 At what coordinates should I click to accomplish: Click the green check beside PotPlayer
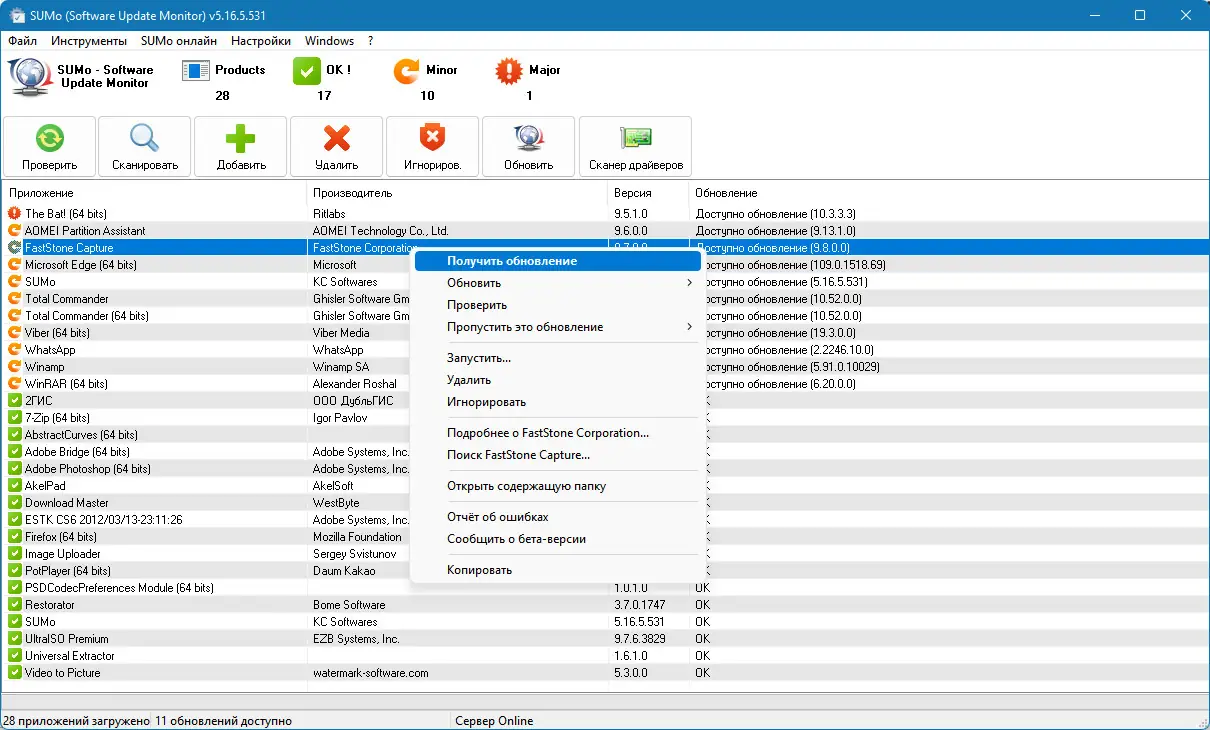14,571
